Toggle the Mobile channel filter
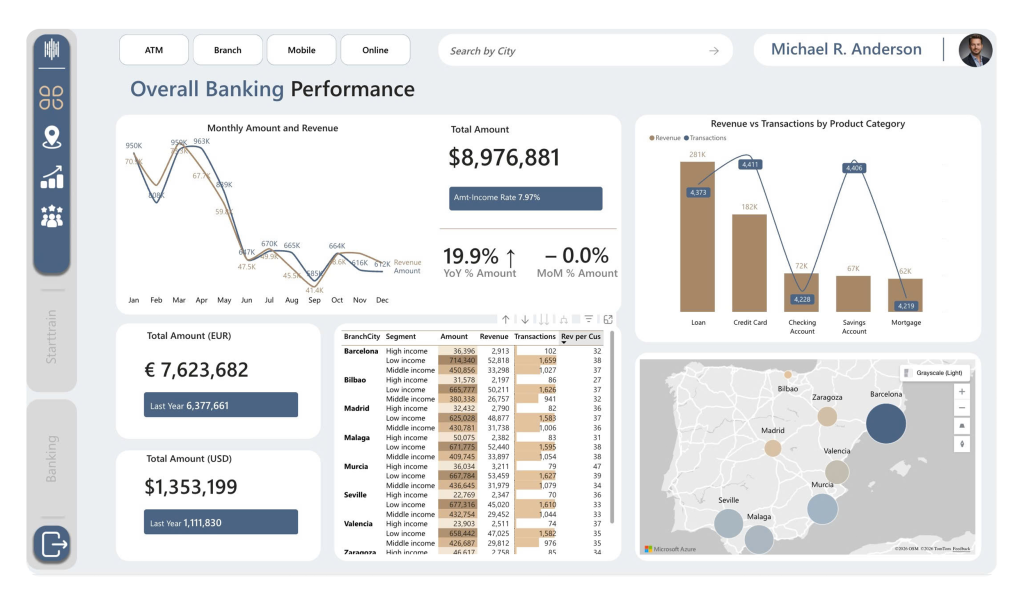 coord(302,50)
